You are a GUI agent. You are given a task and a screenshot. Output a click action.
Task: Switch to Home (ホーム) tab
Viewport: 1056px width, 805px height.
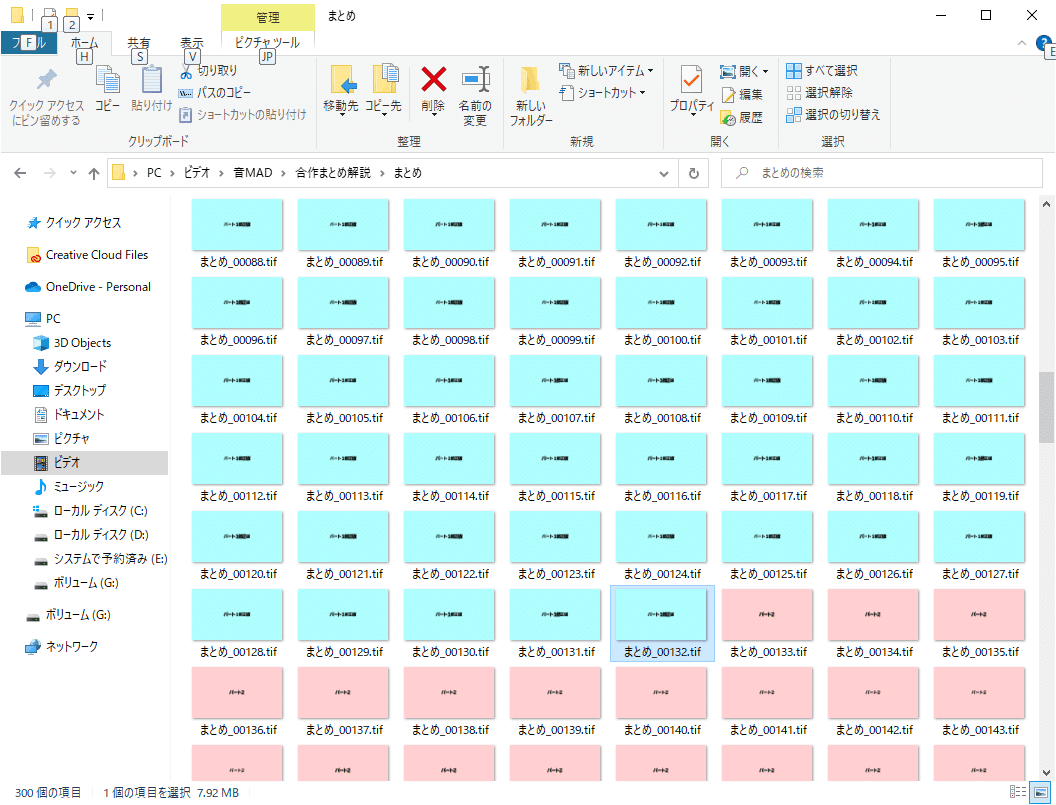84,42
